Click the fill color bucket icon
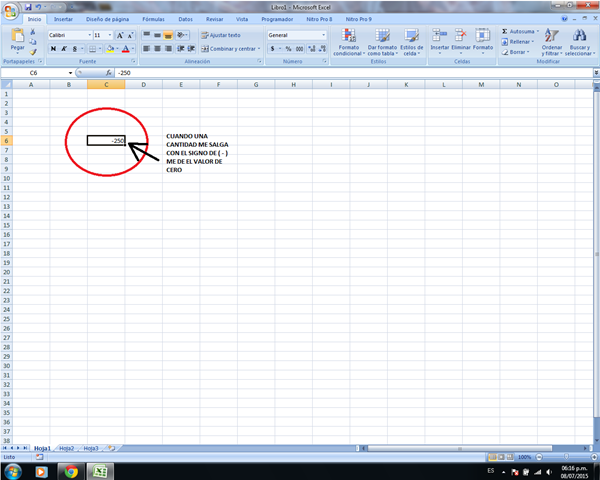The height and width of the screenshot is (480, 600). (x=110, y=49)
